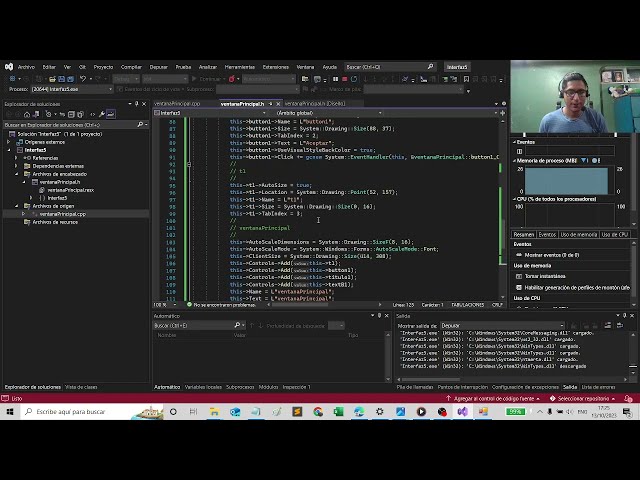Open the Mostrar salida de Depurar dropdown
Image resolution: width=640 pixels, height=480 pixels.
click(x=502, y=326)
